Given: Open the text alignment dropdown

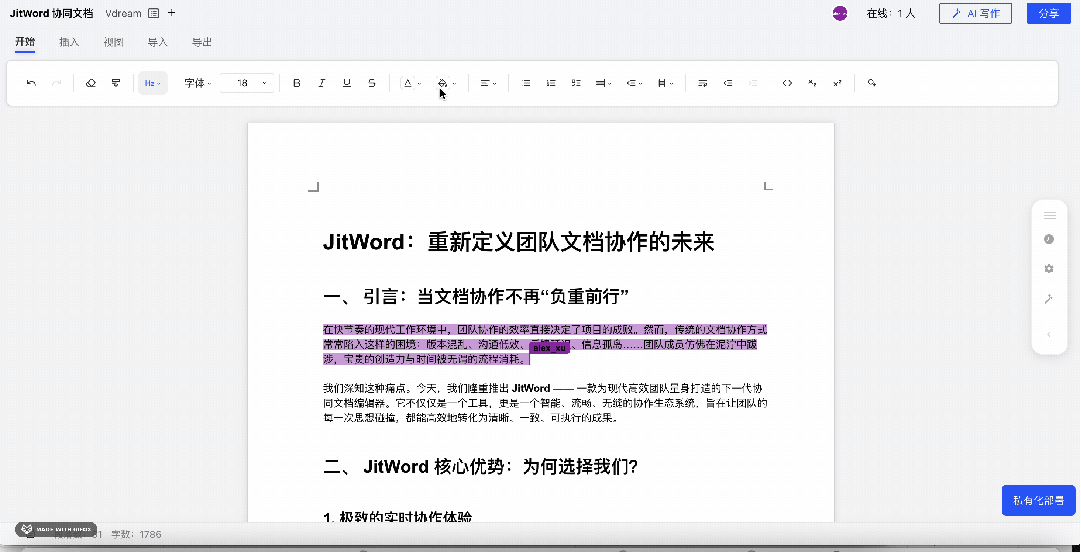Looking at the screenshot, I should (x=488, y=83).
